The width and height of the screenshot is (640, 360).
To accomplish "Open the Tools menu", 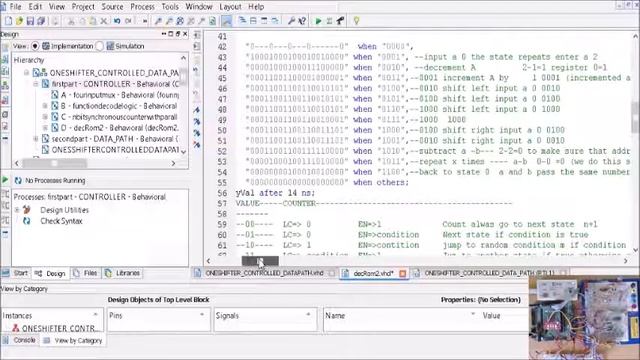I will (170, 7).
